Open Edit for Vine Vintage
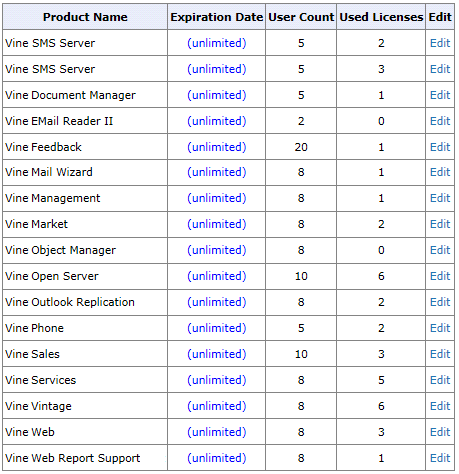The width and height of the screenshot is (459, 474). (440, 406)
